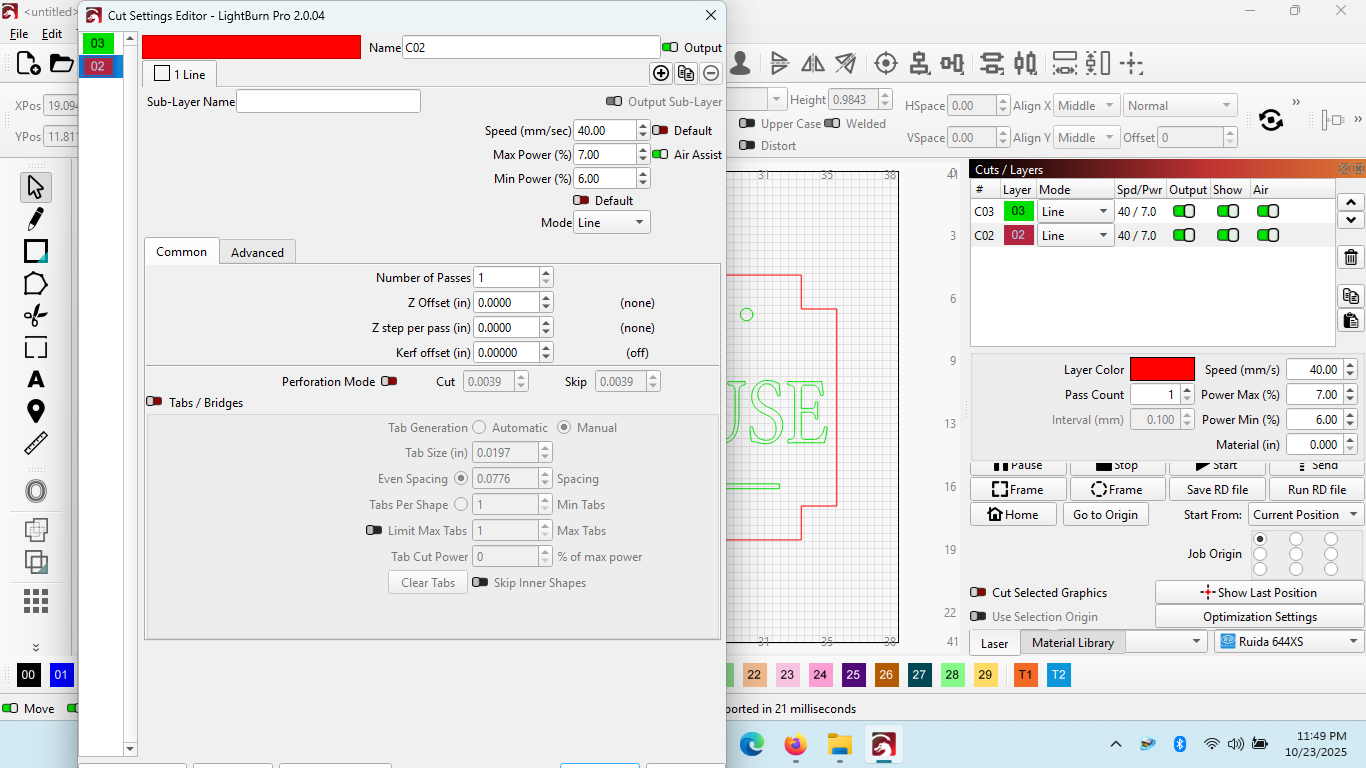Switch to the Material Library tab
1366x768 pixels.
1072,643
